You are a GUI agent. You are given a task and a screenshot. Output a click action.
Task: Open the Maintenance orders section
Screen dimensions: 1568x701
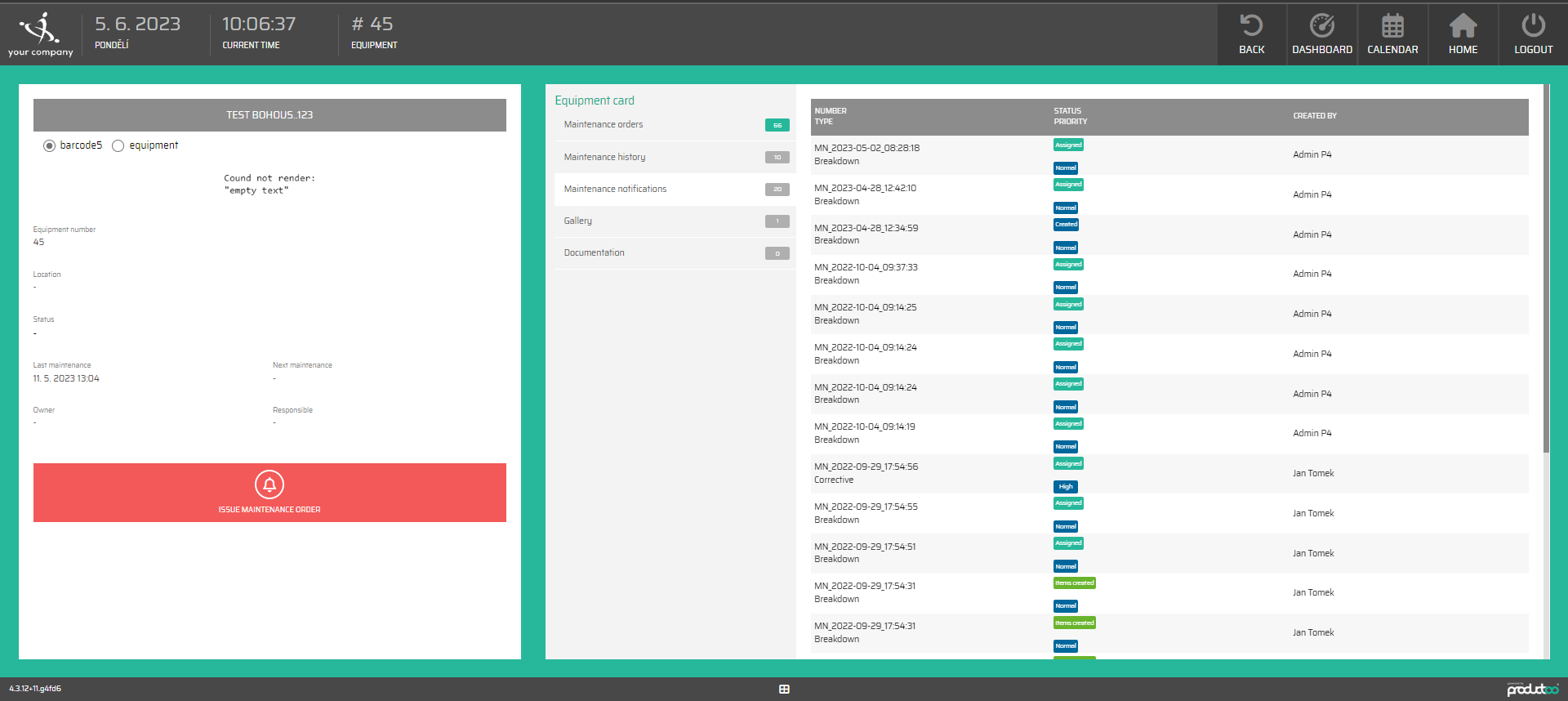coord(604,125)
